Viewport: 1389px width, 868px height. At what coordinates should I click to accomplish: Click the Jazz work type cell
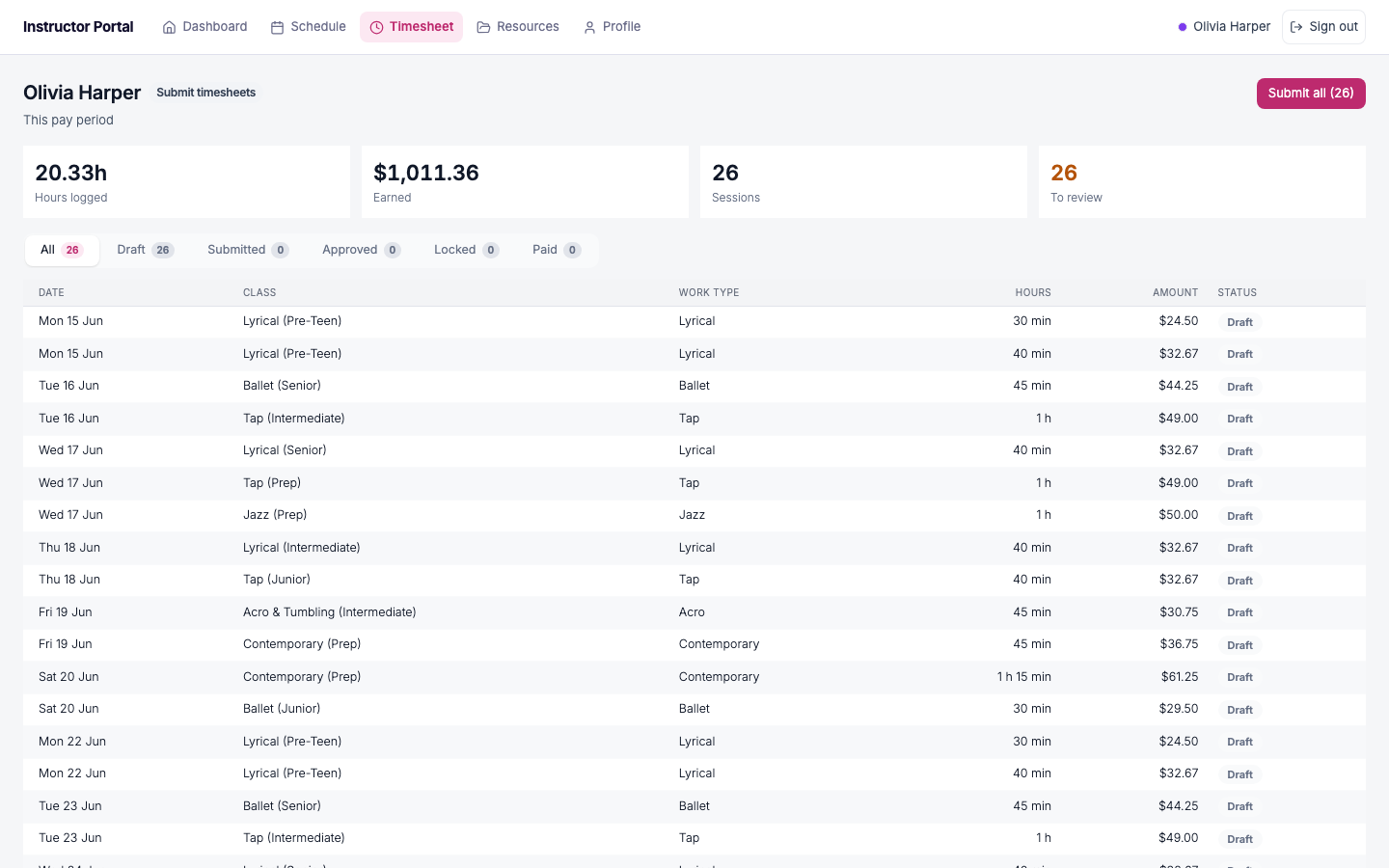coord(692,515)
